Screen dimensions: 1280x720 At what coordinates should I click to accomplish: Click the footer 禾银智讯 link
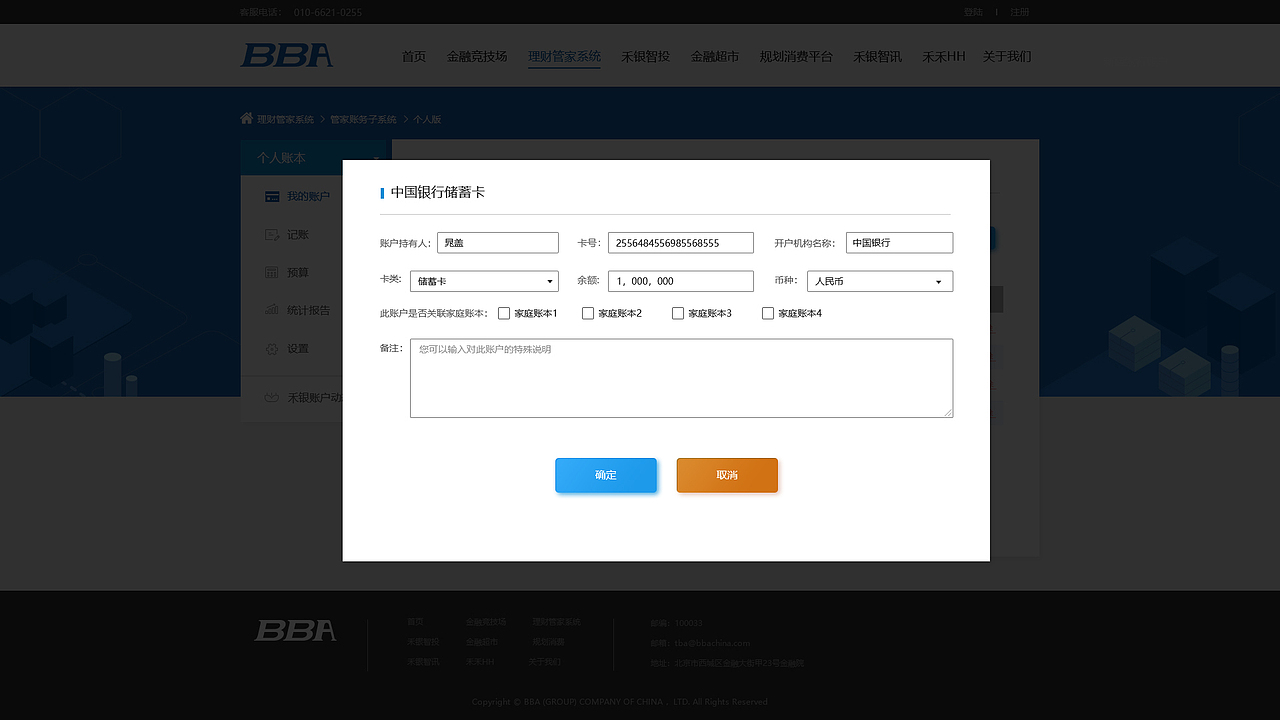point(423,662)
